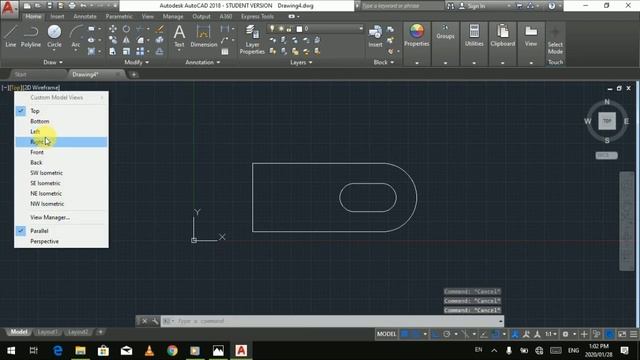
Task: Expand the Draw panel dropdown
Action: coord(53,62)
